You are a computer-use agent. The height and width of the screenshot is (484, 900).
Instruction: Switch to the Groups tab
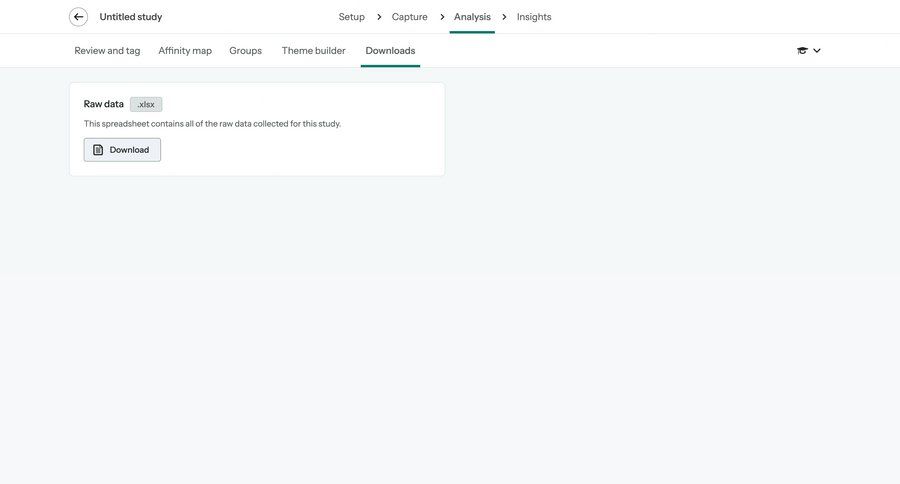tap(245, 51)
